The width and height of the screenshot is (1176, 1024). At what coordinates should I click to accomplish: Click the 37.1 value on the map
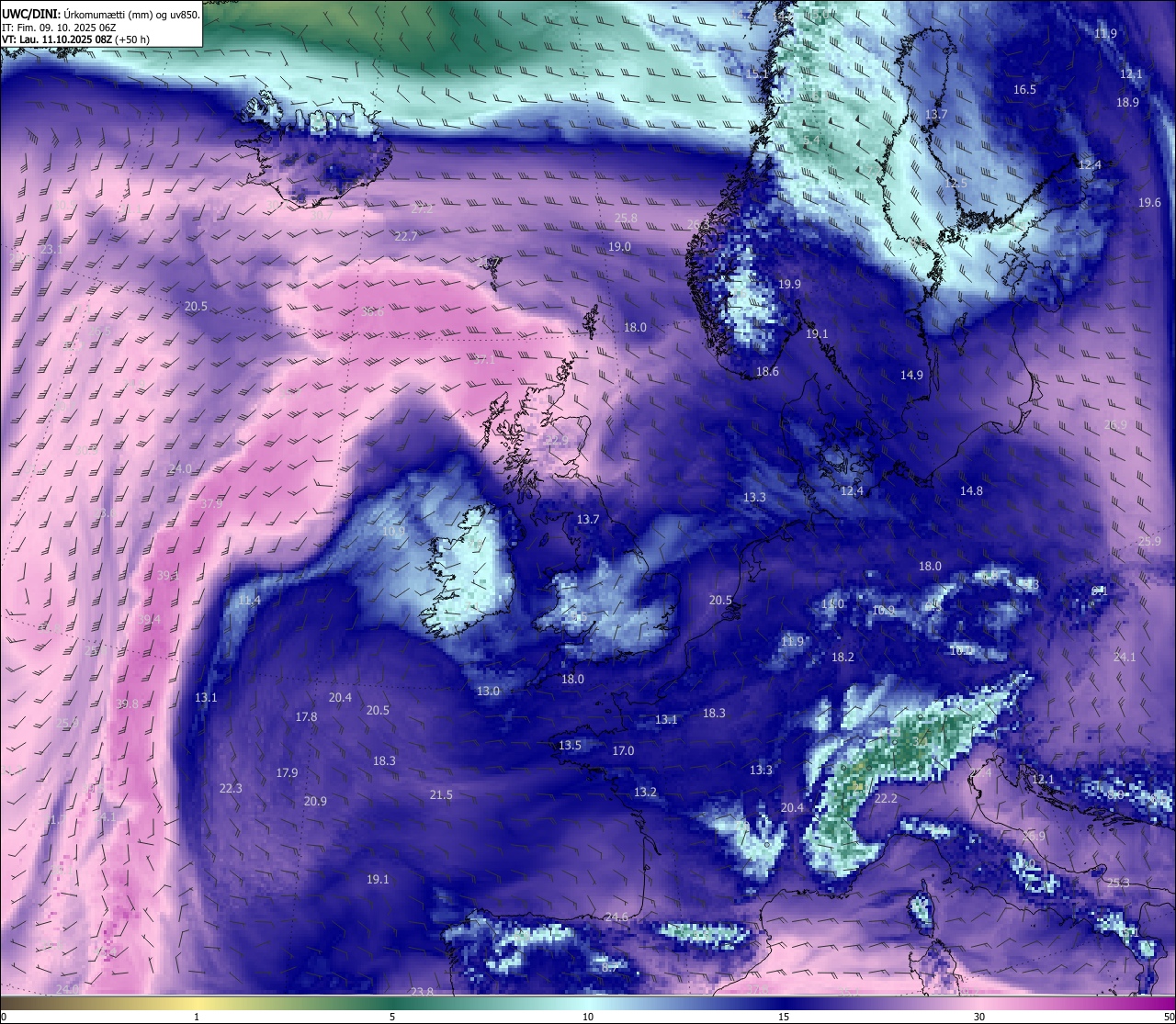click(484, 360)
